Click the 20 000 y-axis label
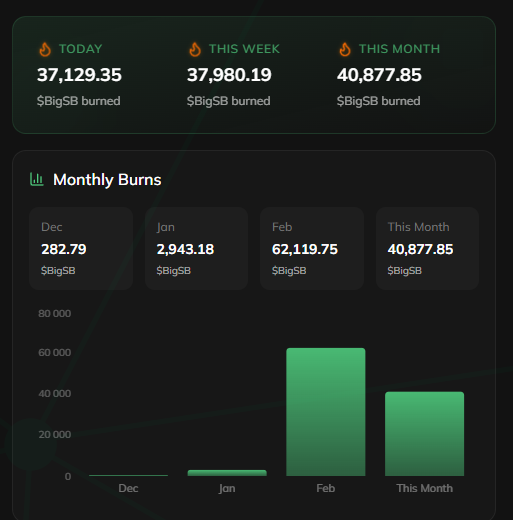Screen dimensions: 513x520 [55, 434]
